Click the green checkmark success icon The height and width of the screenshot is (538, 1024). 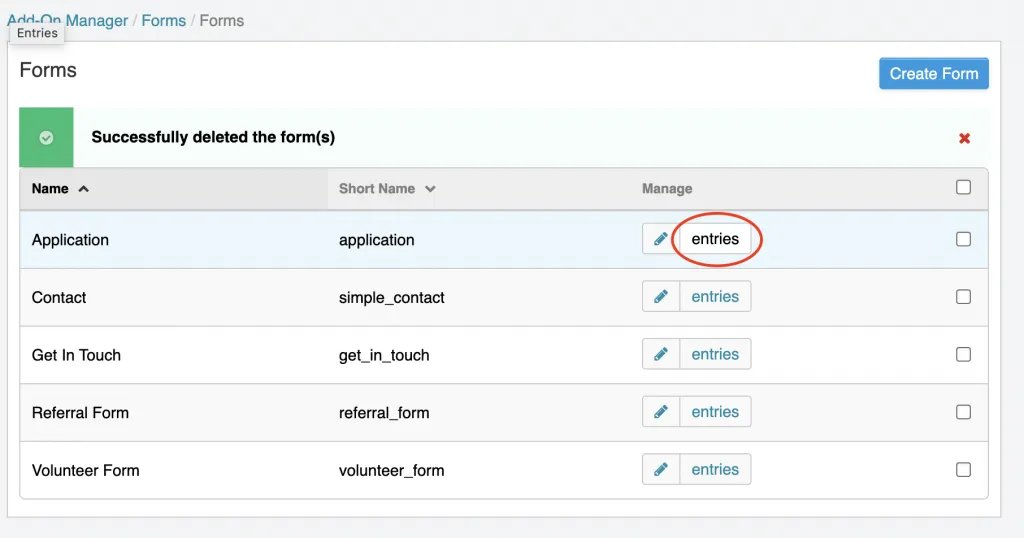tap(46, 137)
